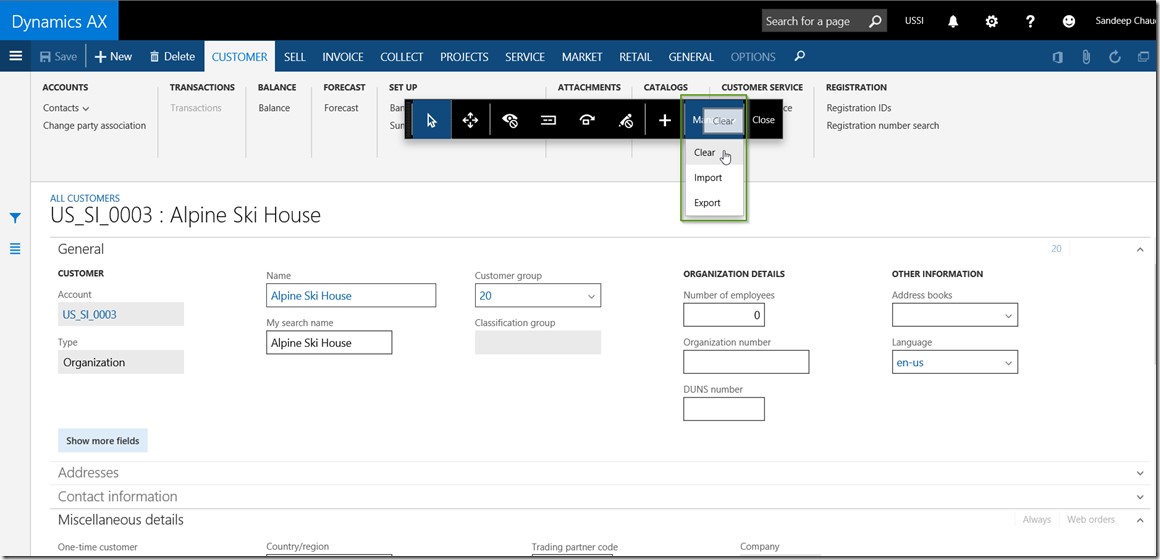Open Registration number search
The image size is (1160, 560).
(x=883, y=126)
